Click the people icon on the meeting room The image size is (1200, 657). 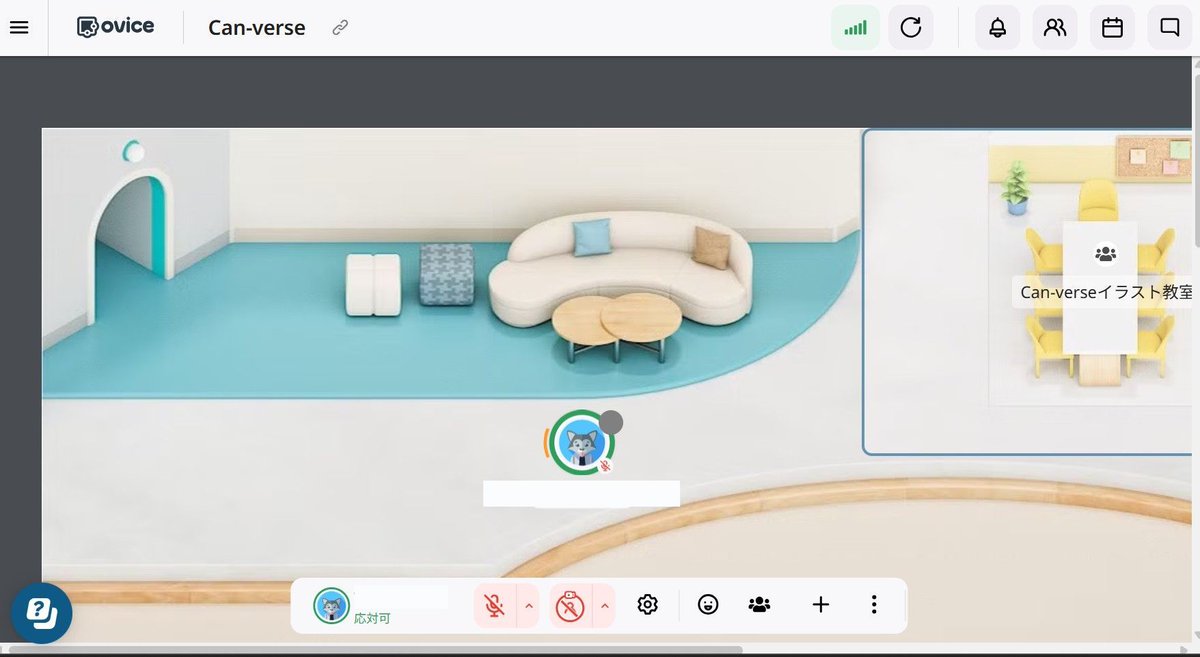pyautogui.click(x=1105, y=255)
